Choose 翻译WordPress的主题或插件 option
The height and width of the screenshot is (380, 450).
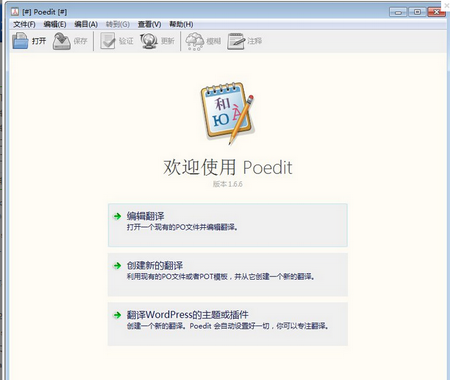tap(228, 324)
